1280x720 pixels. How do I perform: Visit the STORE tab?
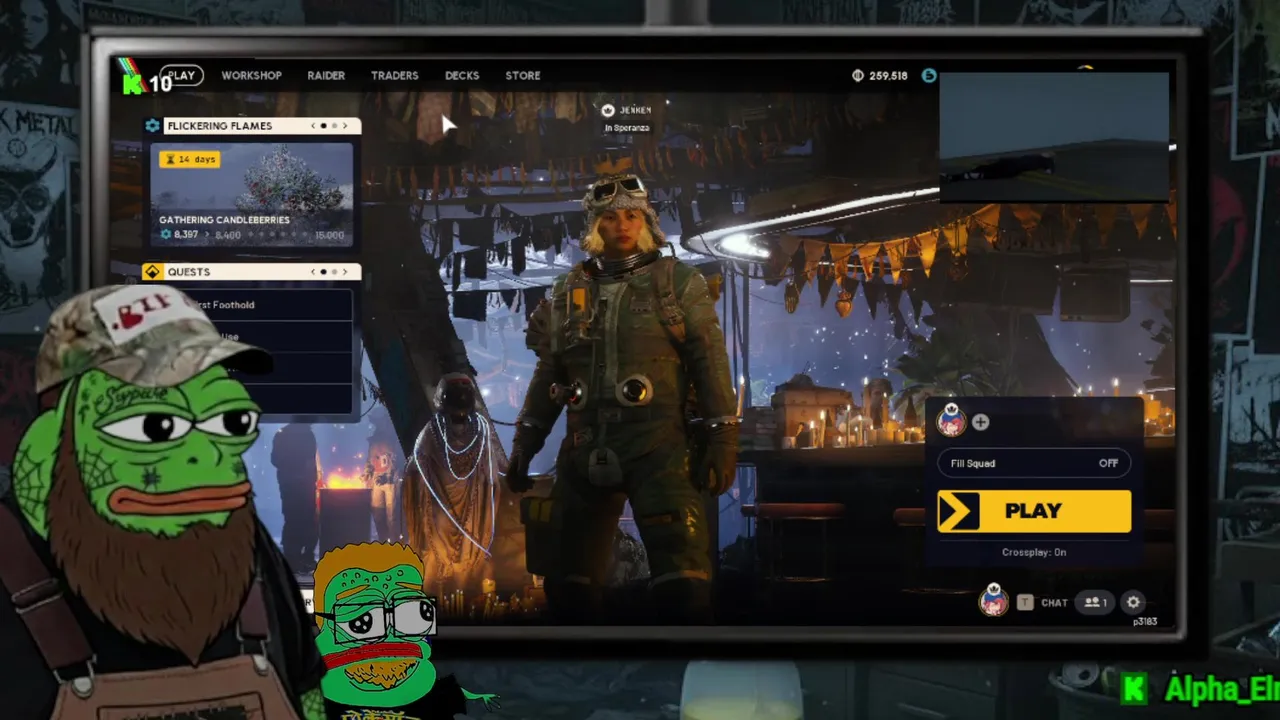523,75
